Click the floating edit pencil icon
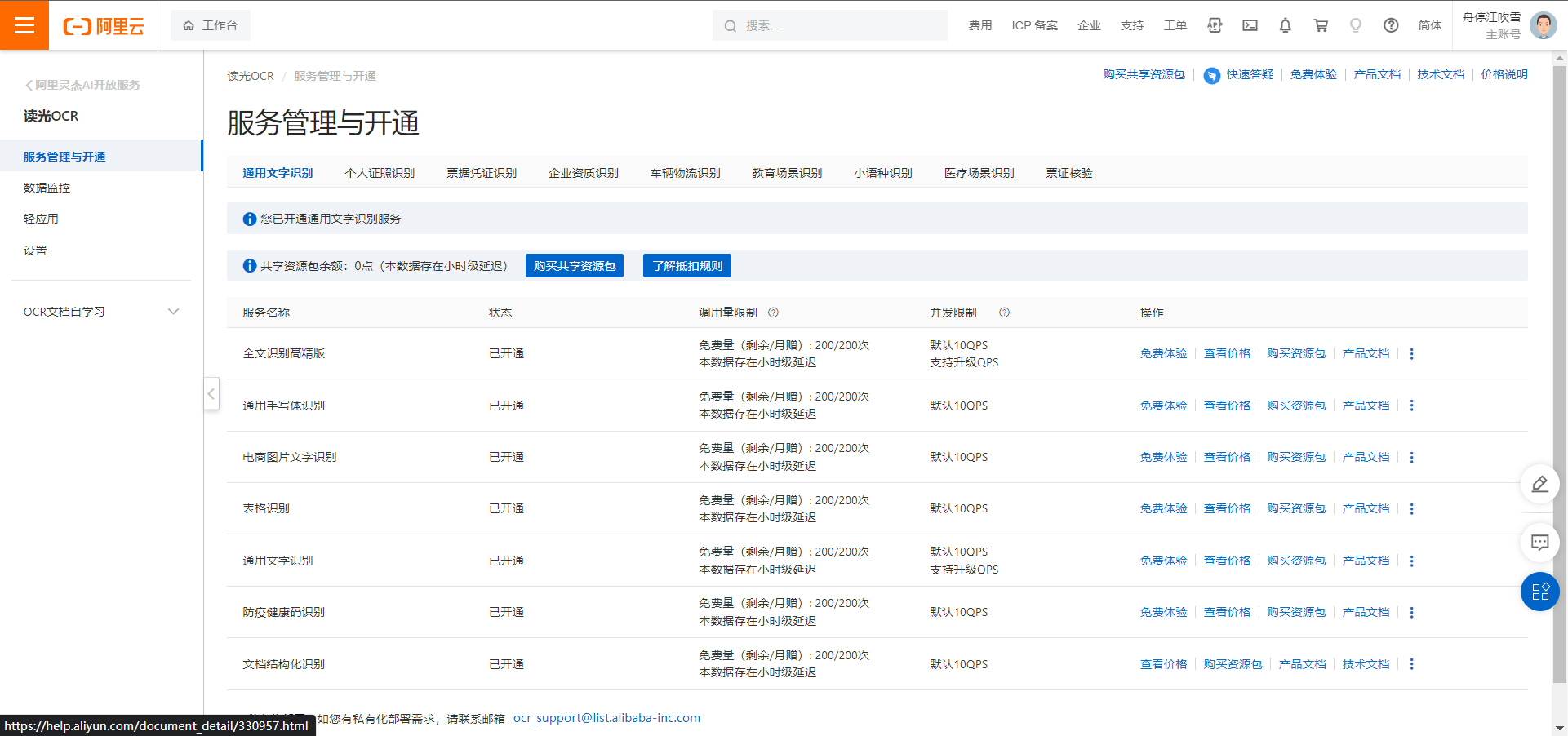The height and width of the screenshot is (736, 1568). coord(1540,485)
